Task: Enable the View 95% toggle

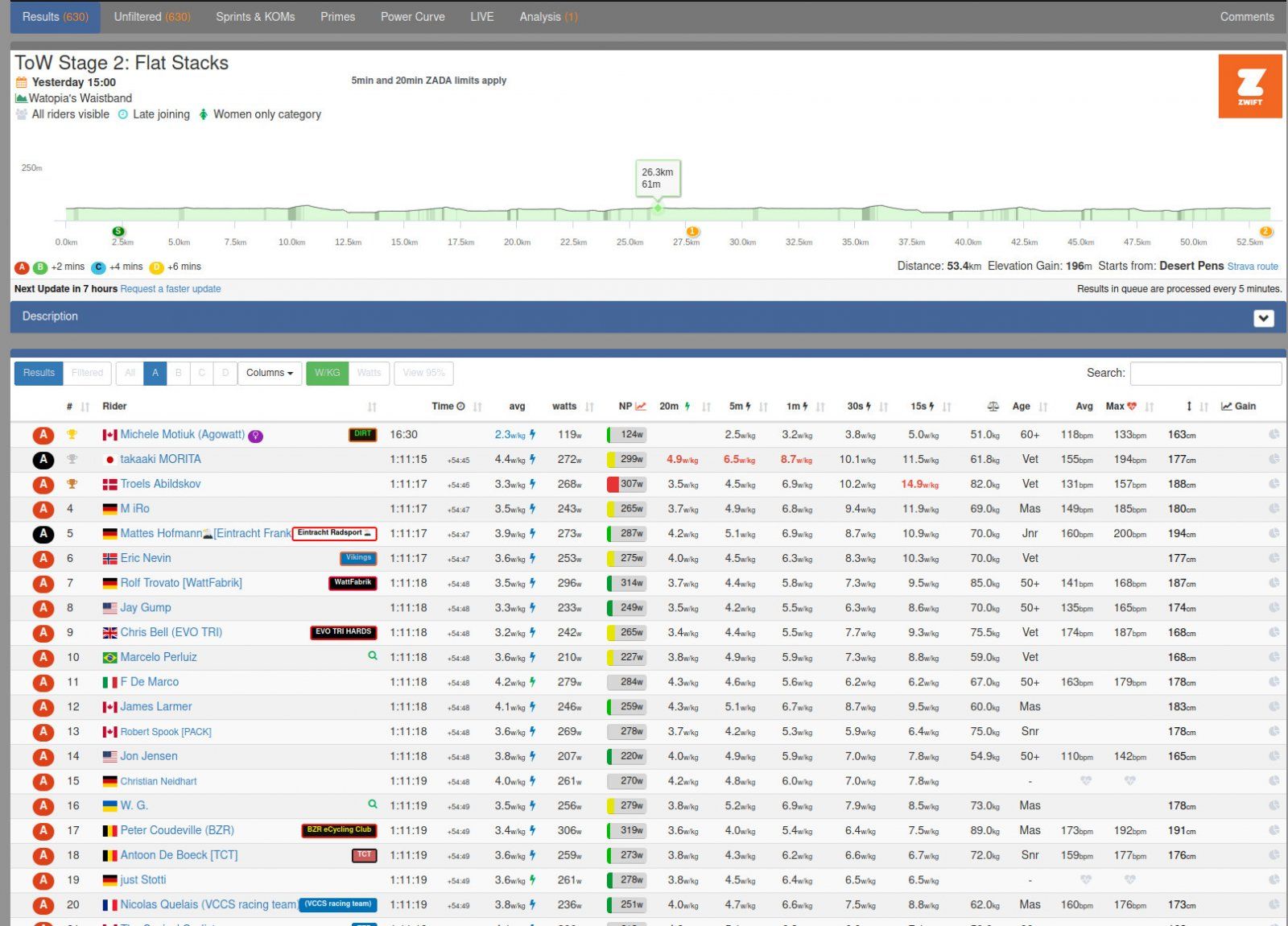Action: coord(423,373)
